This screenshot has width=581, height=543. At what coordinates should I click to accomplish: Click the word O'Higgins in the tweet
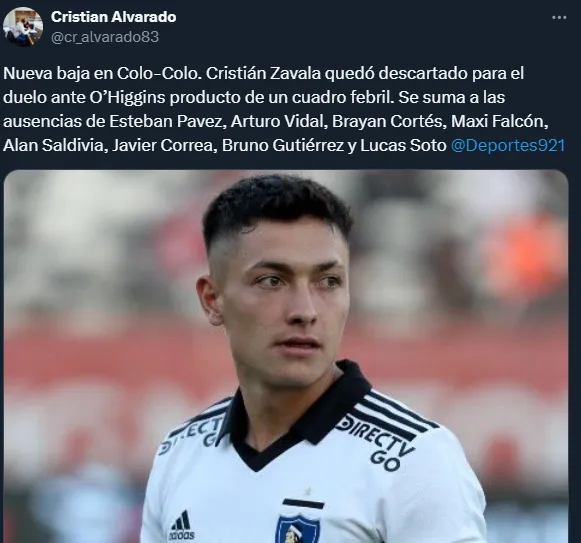(127, 97)
